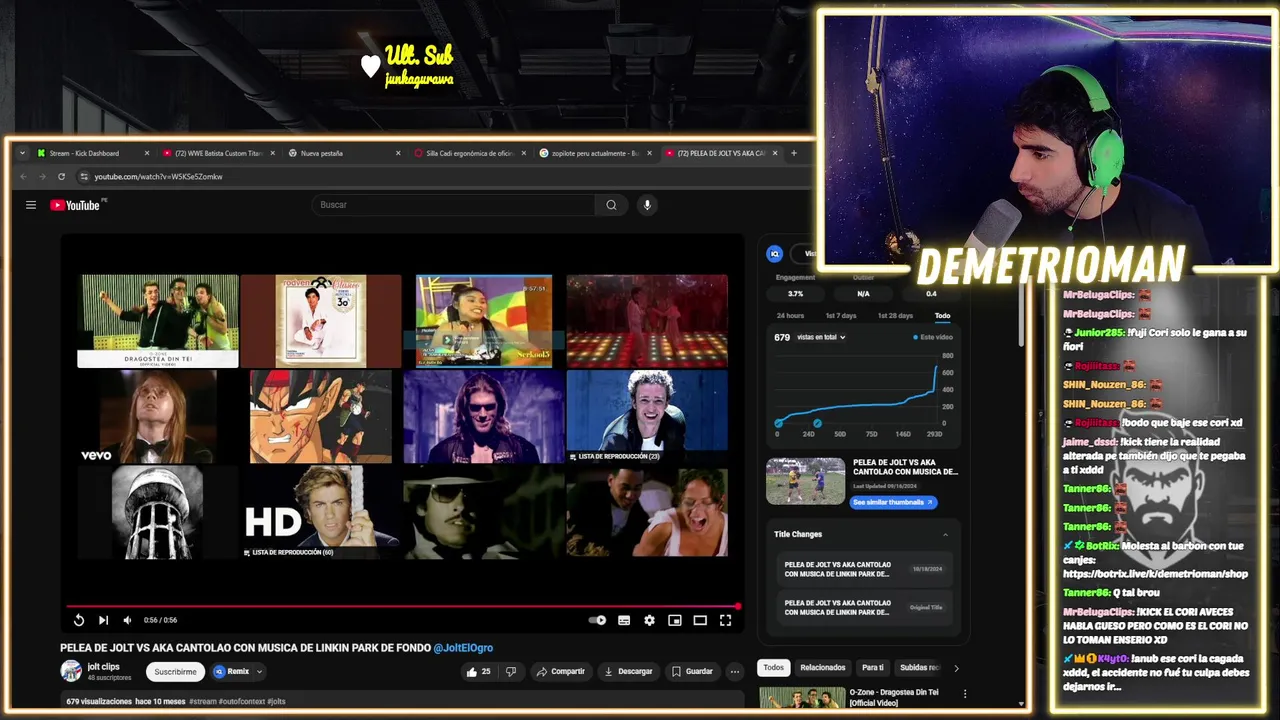Toggle subtitles in the player
Image resolution: width=1280 pixels, height=720 pixels.
624,620
